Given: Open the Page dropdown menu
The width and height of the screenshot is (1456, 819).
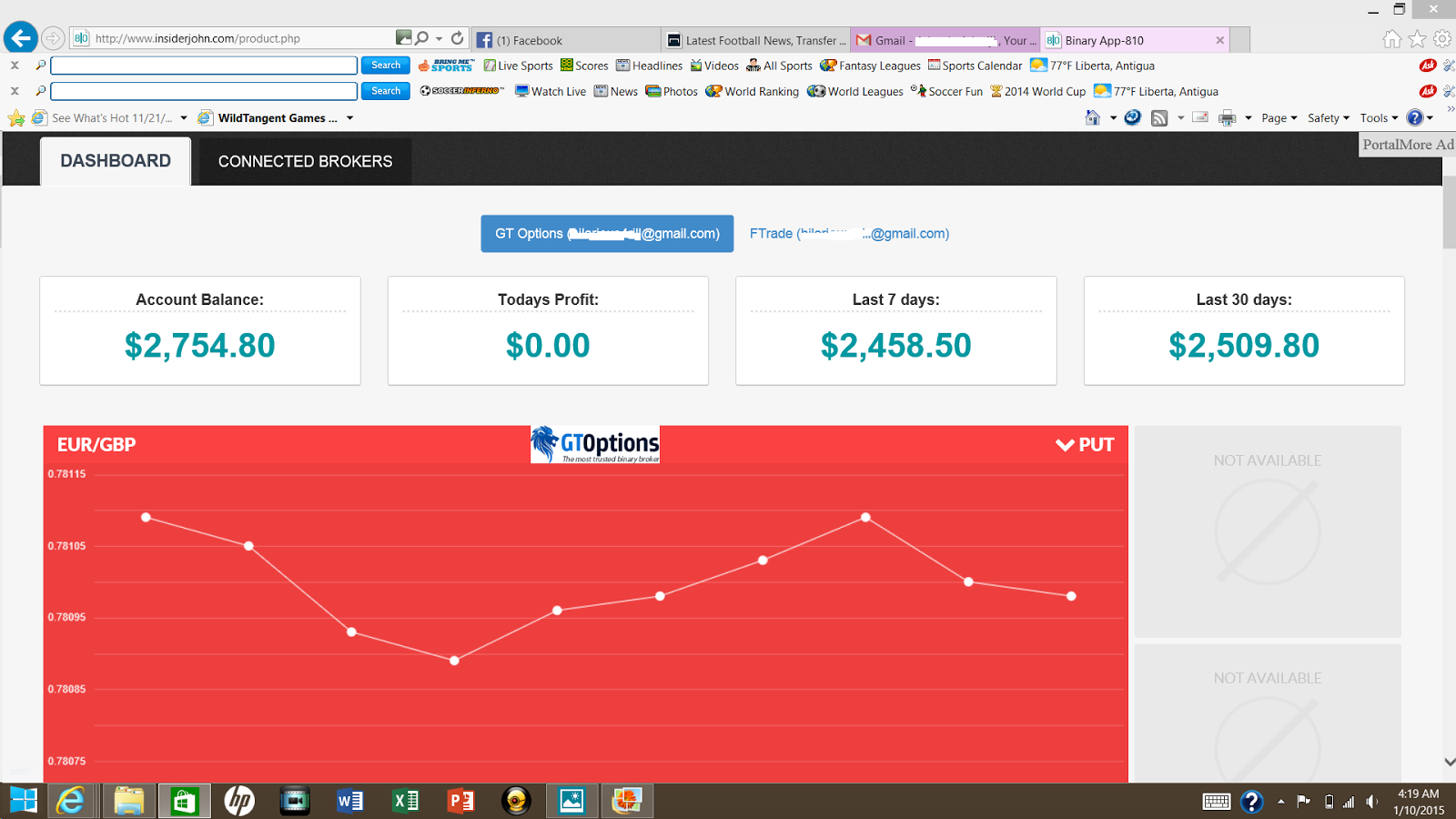Looking at the screenshot, I should coord(1279,118).
